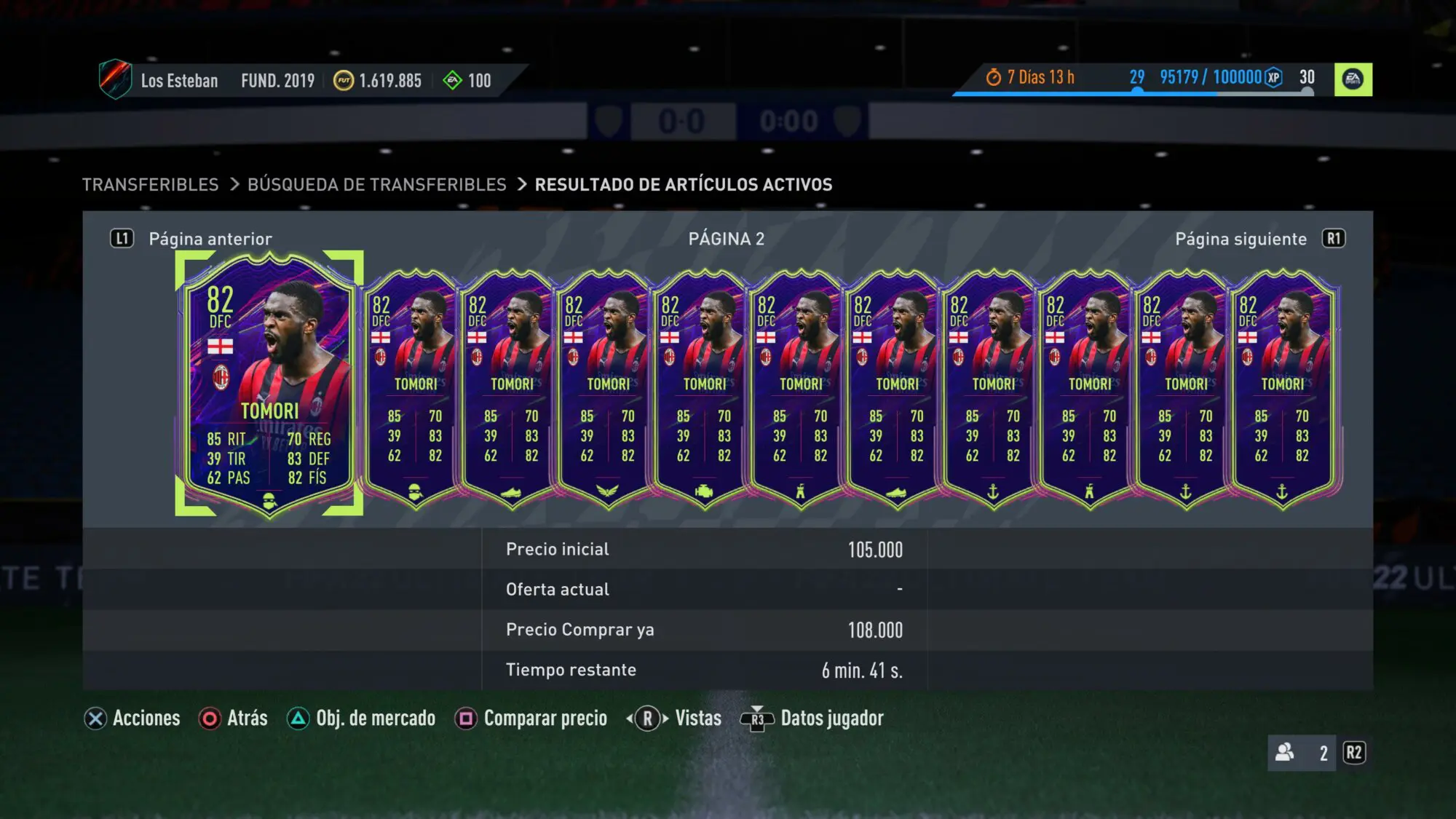Click the EA Sports logo icon
Screen dimensions: 1456x819
(x=1353, y=79)
